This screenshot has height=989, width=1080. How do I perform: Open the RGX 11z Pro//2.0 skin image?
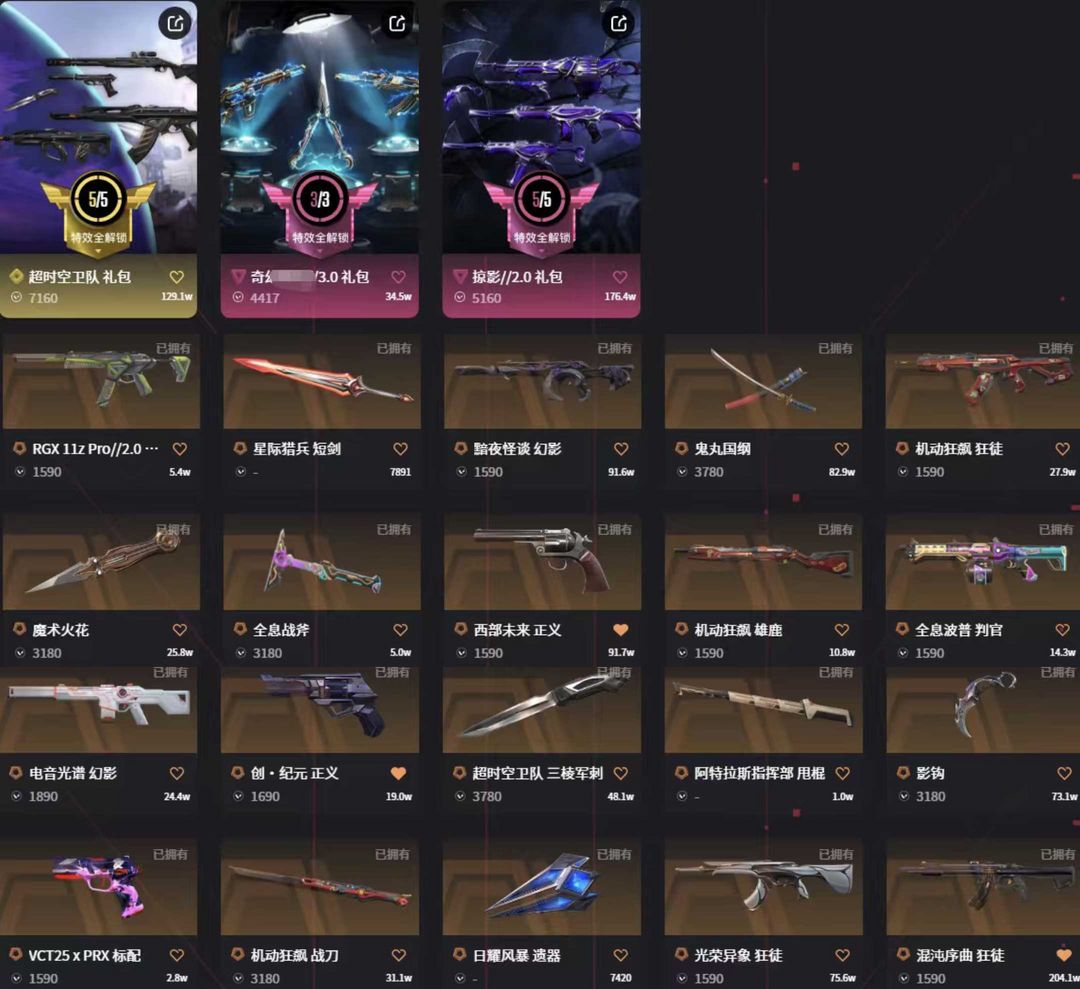coord(101,382)
